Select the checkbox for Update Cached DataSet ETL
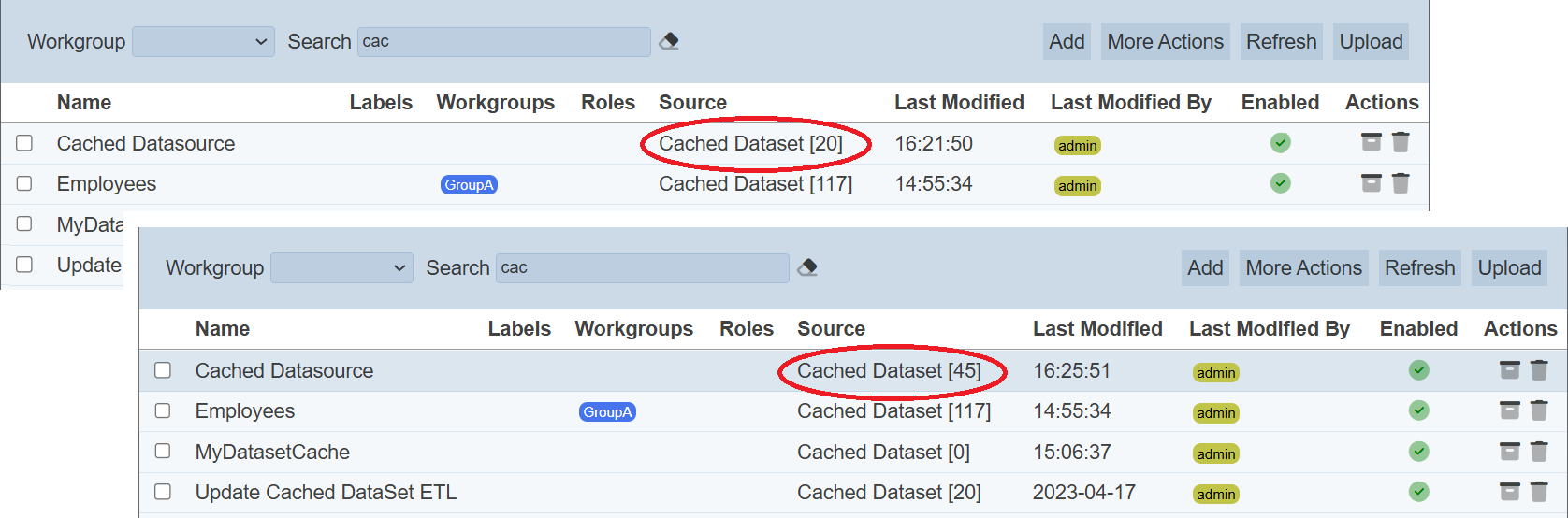1568x518 pixels. (163, 492)
